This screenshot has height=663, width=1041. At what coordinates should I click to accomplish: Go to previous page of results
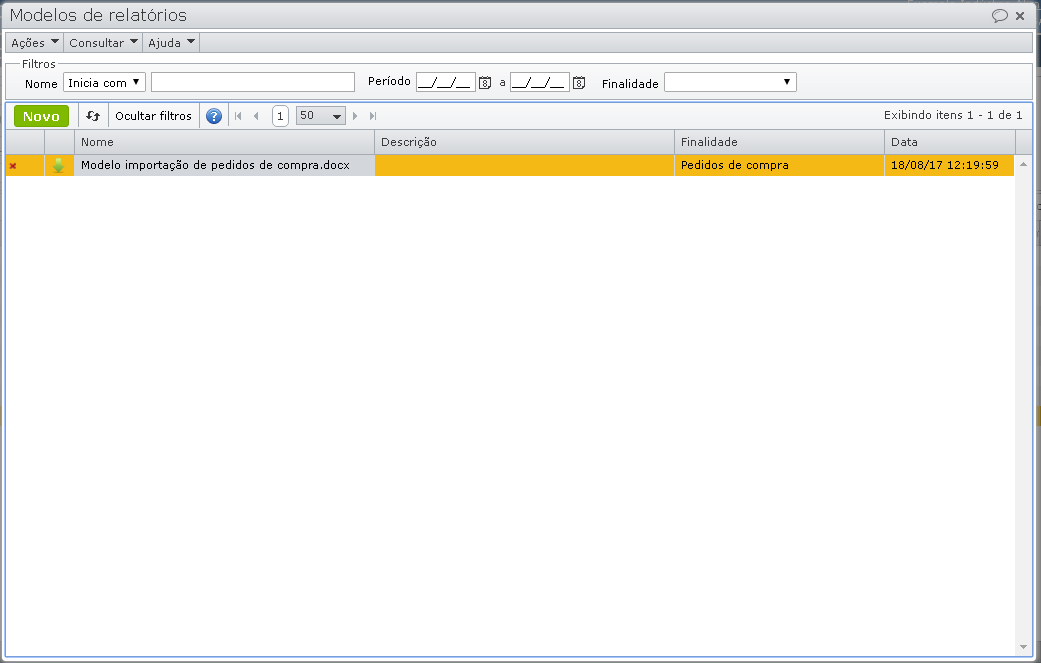tap(256, 116)
